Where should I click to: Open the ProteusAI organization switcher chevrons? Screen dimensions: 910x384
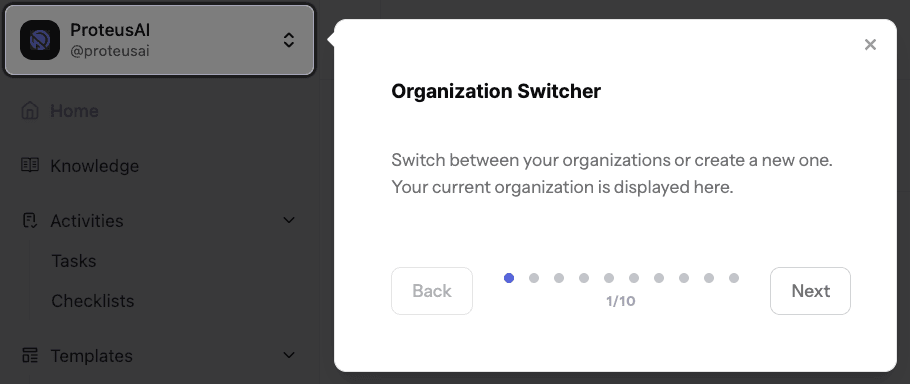288,40
